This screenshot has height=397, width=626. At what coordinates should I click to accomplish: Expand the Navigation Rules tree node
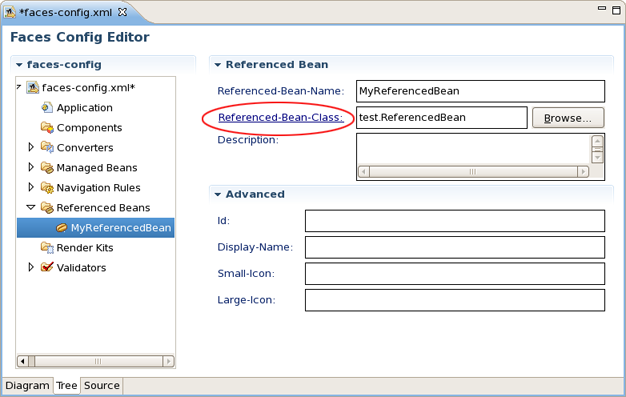click(x=31, y=187)
